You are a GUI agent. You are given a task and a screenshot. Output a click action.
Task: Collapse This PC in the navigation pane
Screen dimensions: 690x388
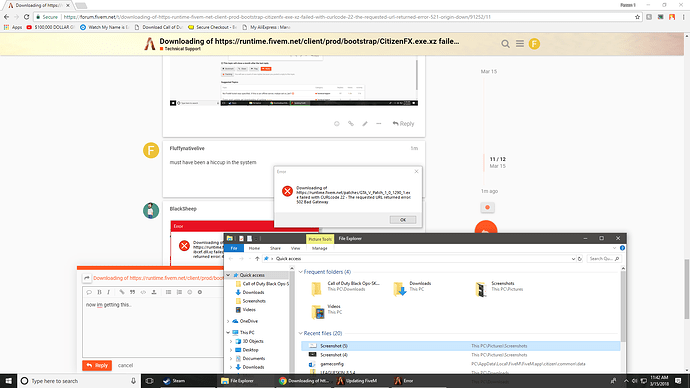coord(228,333)
